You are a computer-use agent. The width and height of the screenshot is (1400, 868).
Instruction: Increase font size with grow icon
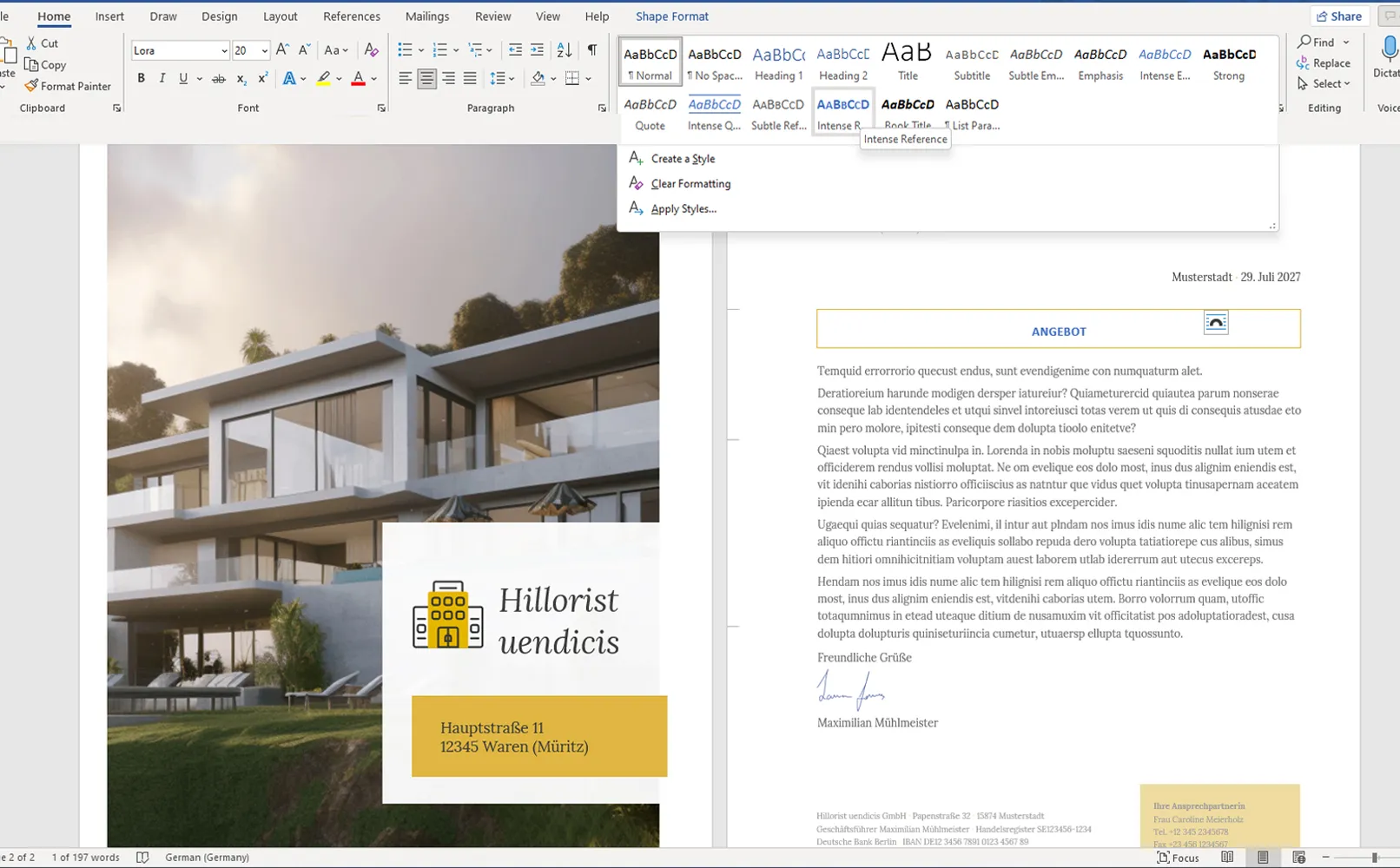282,49
